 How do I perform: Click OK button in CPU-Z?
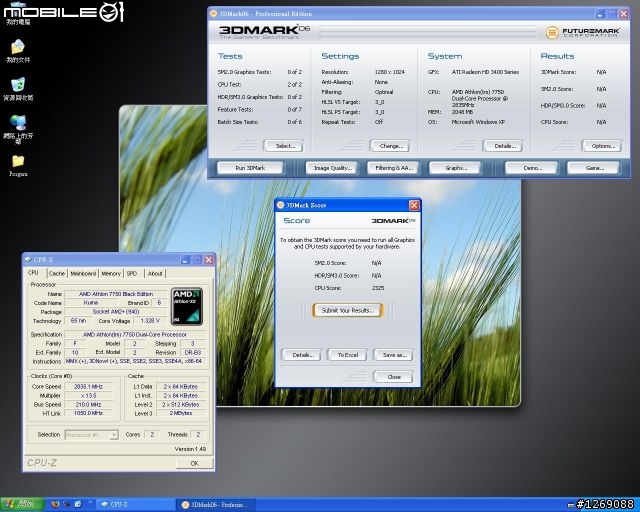194,463
